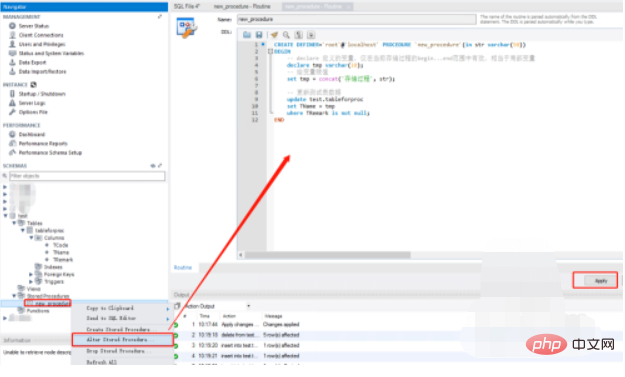The width and height of the screenshot is (625, 377).
Task: Toggle invisible characters icon in DDL toolbar
Action: coord(299,35)
